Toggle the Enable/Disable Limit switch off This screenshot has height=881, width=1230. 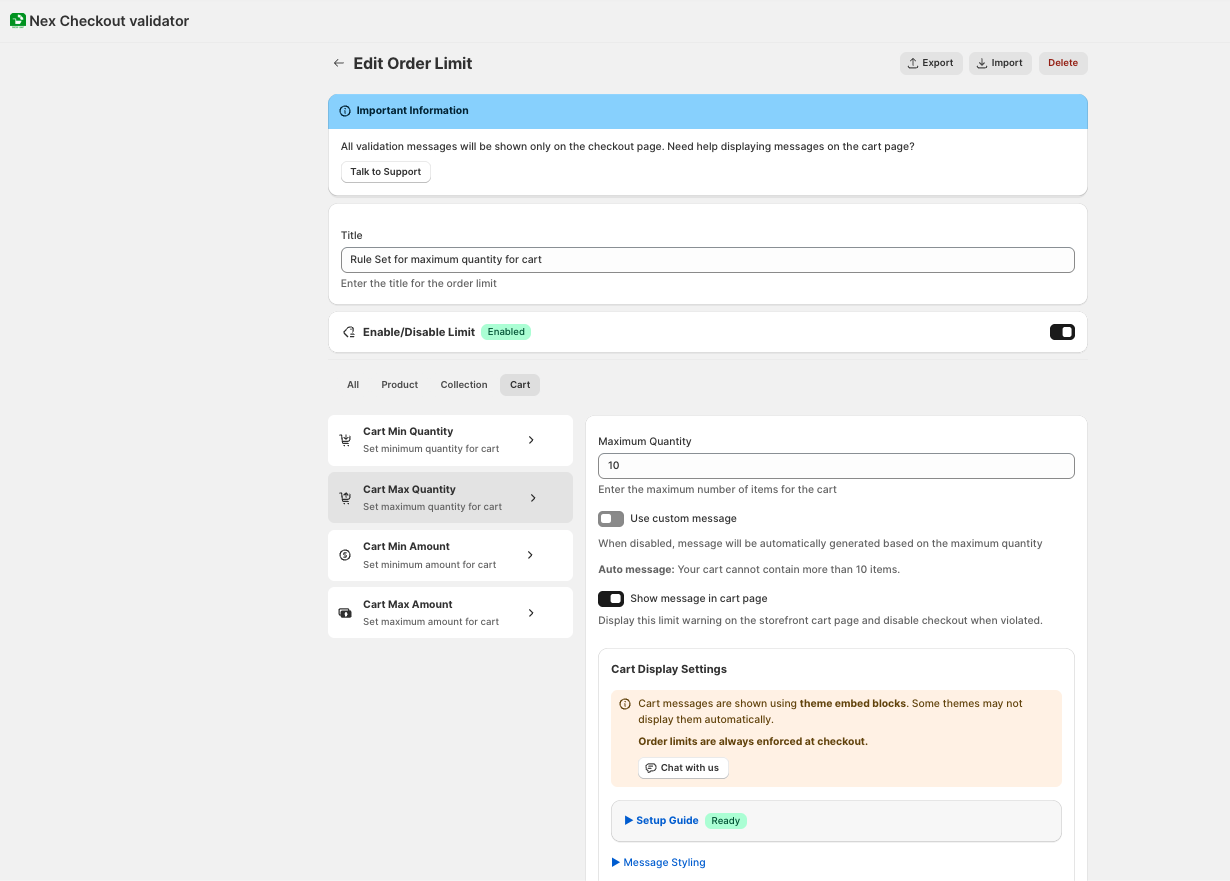[1062, 332]
